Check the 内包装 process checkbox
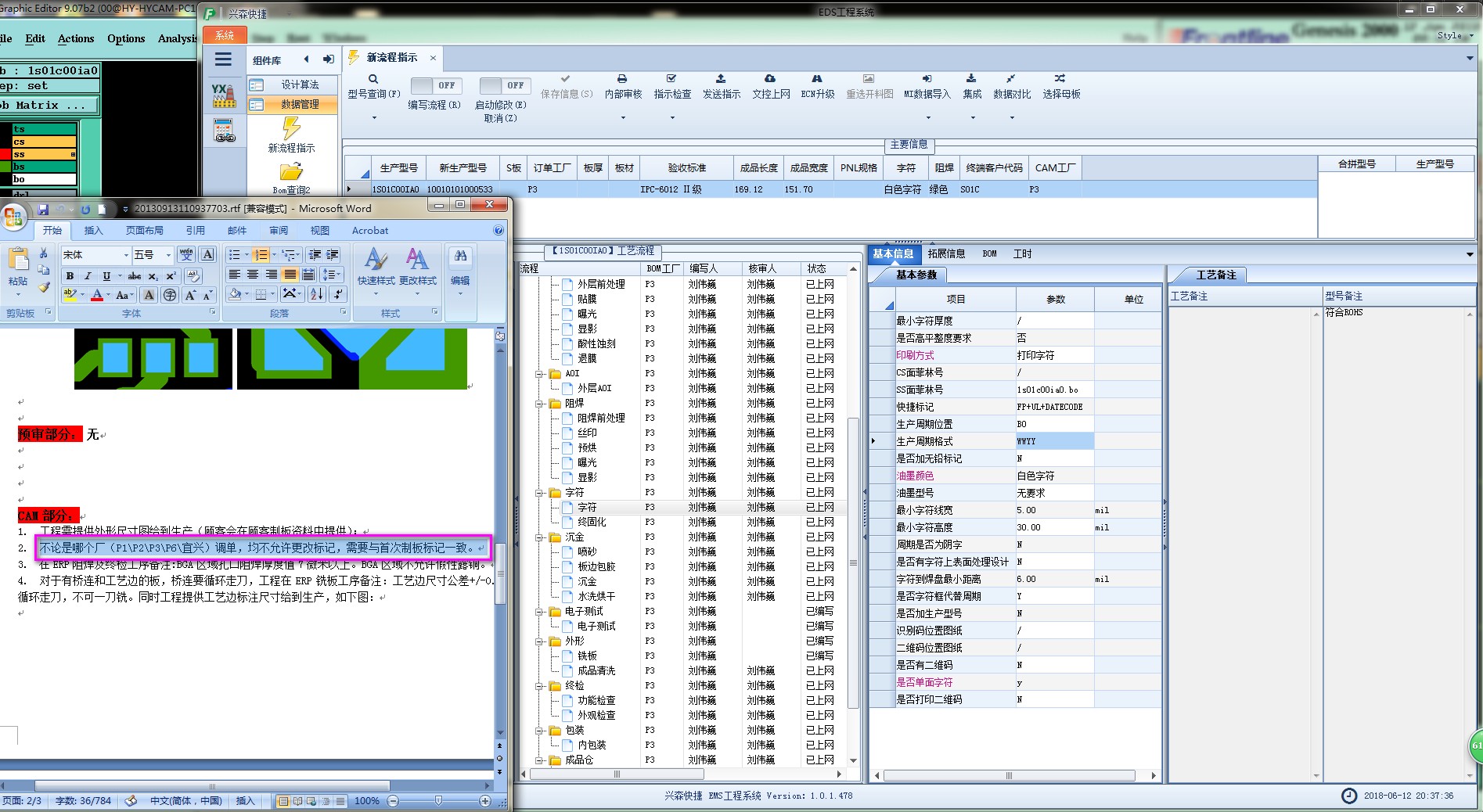Viewport: 1483px width, 812px height. click(x=567, y=745)
